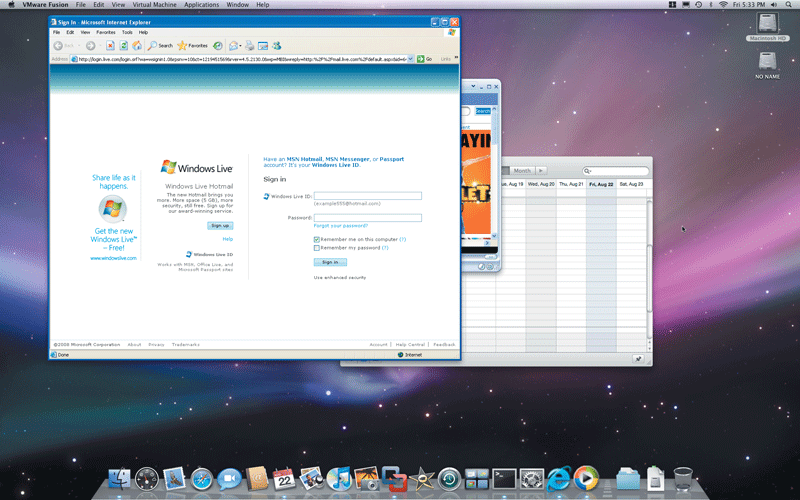Image resolution: width=800 pixels, height=500 pixels.
Task: Open Applications menu in Mac menu bar
Action: point(202,5)
